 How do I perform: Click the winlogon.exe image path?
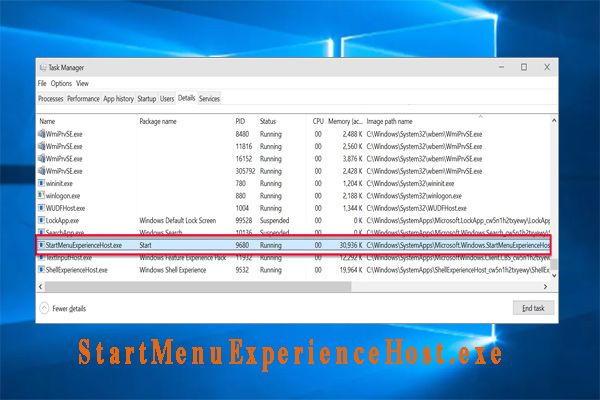pos(414,196)
